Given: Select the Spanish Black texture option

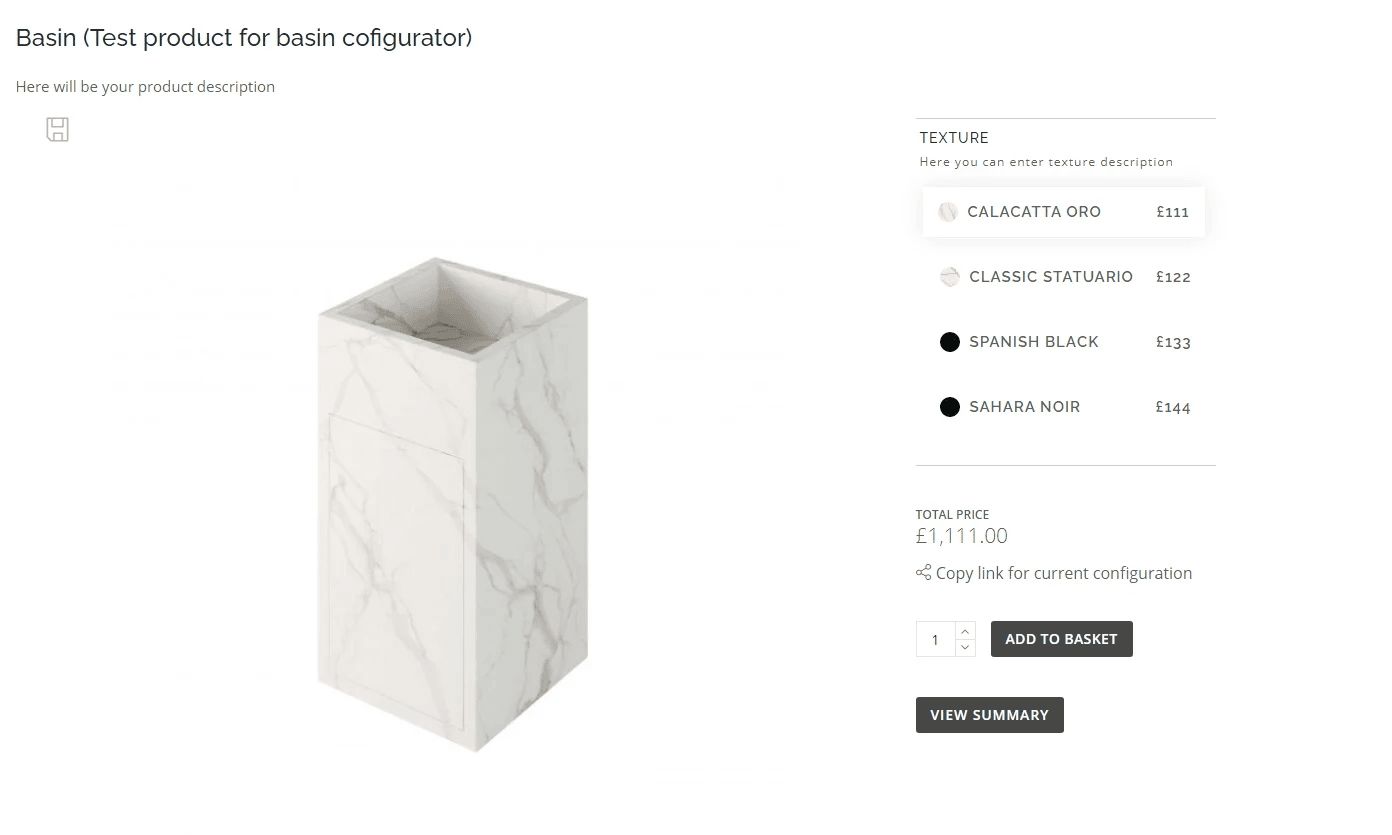Looking at the screenshot, I should (x=1033, y=342).
